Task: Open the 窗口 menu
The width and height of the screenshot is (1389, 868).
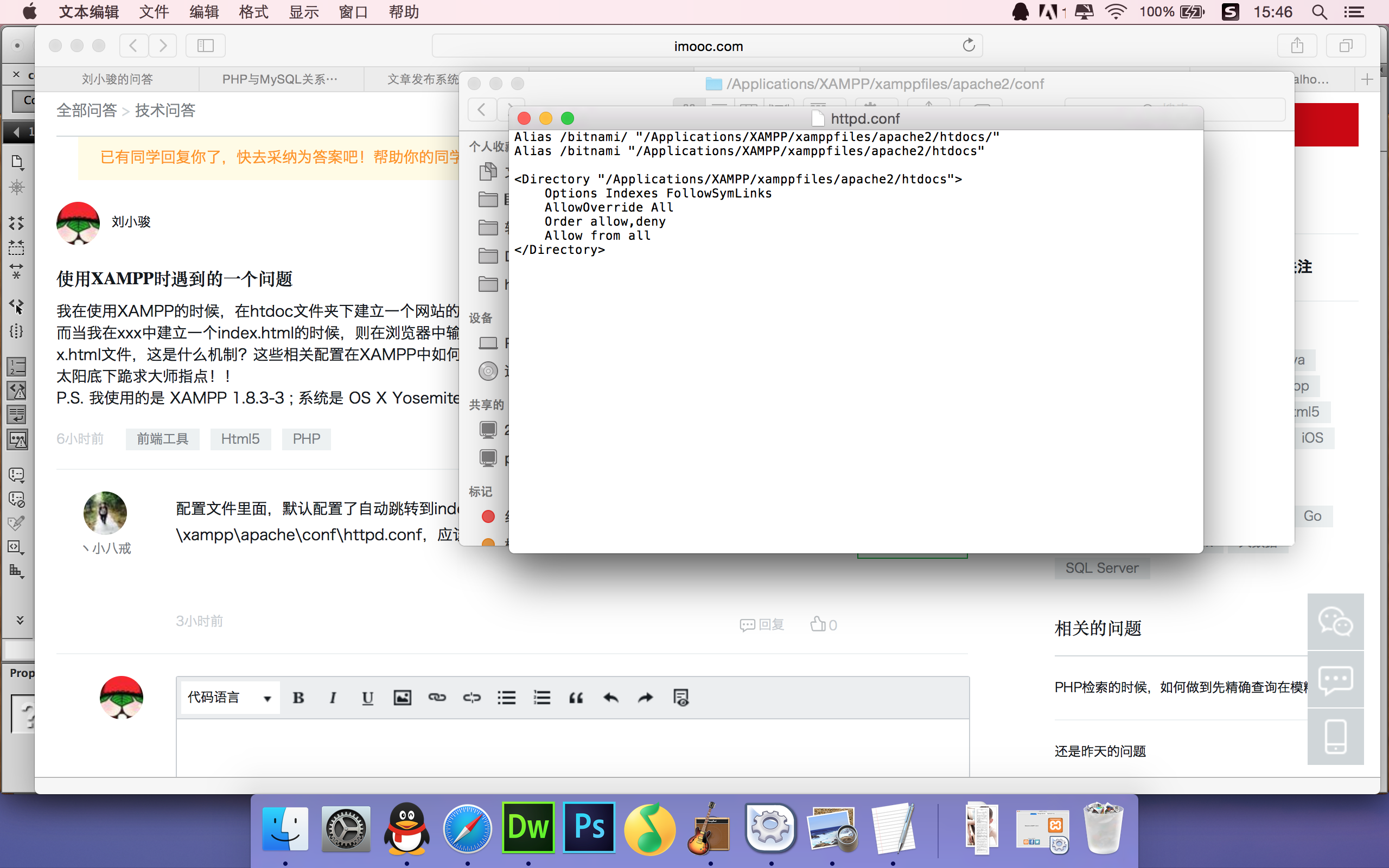Action: pyautogui.click(x=354, y=12)
